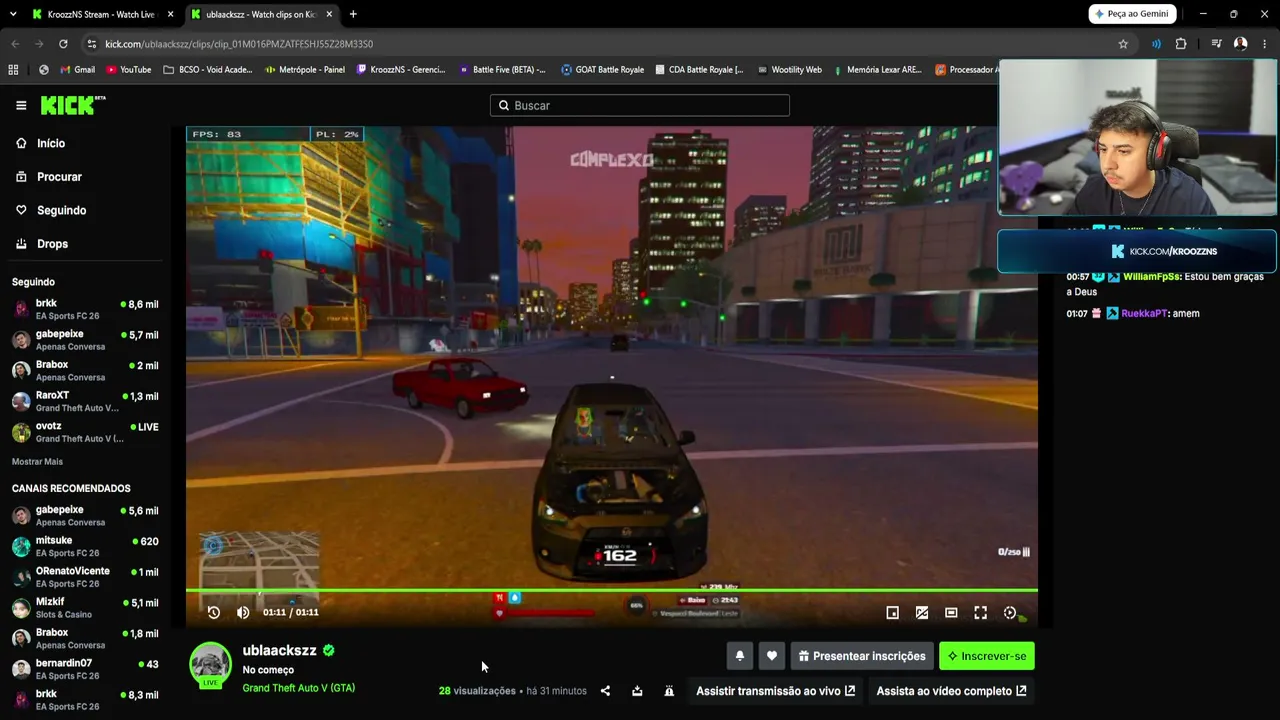This screenshot has height=720, width=1280.
Task: Toggle channel notifications bell
Action: click(740, 656)
